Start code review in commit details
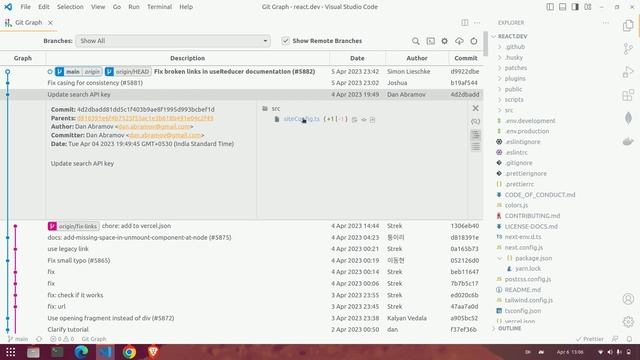 (x=476, y=121)
